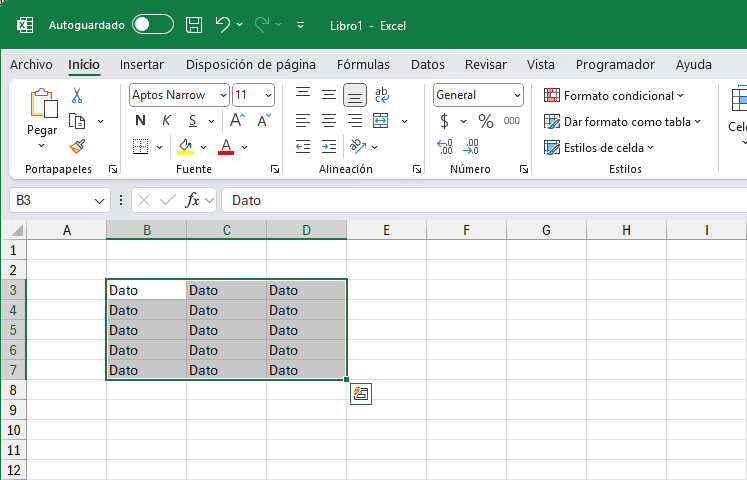Increase font size button
Viewport: 747px width, 480px height.
click(237, 120)
